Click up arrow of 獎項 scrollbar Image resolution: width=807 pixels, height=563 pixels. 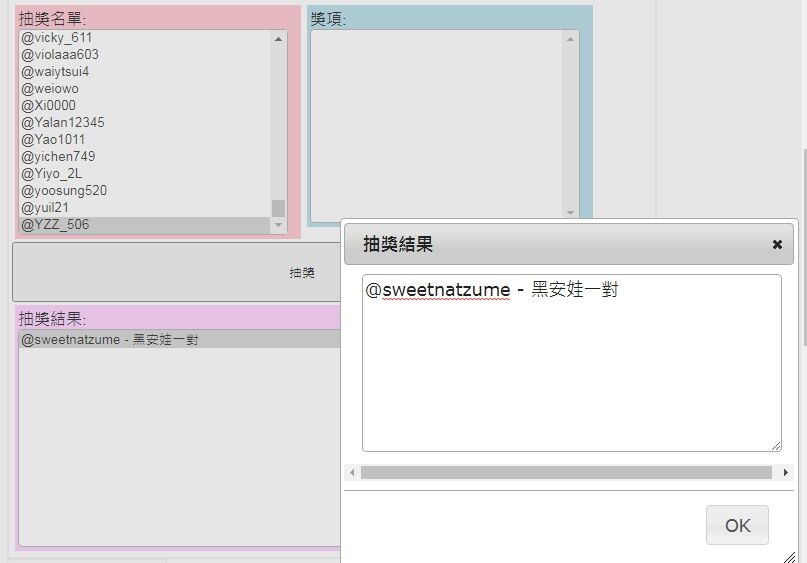pyautogui.click(x=570, y=39)
